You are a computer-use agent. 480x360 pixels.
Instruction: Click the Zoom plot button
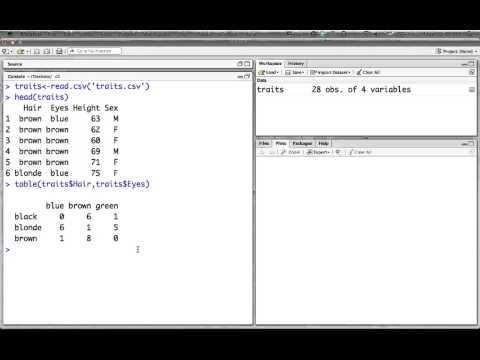[x=291, y=152]
